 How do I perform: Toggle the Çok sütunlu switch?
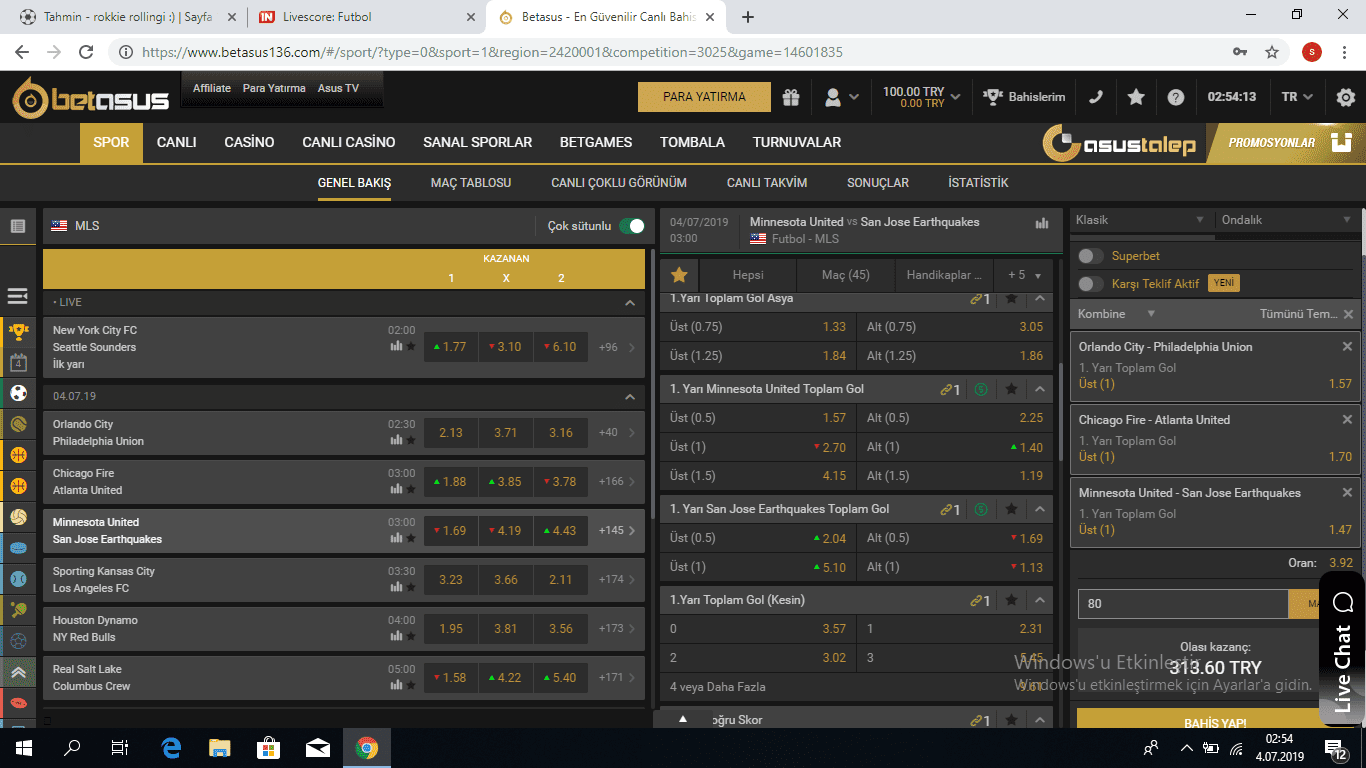click(632, 226)
